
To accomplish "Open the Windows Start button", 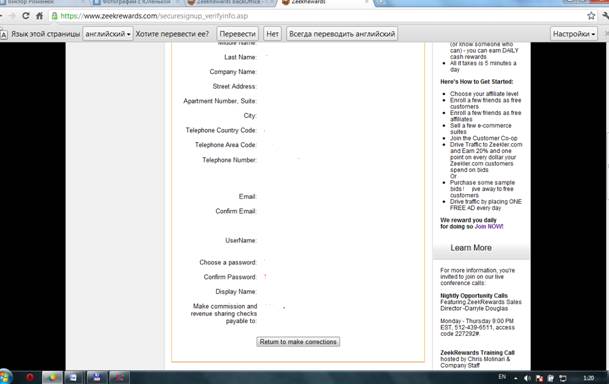I will [6, 377].
